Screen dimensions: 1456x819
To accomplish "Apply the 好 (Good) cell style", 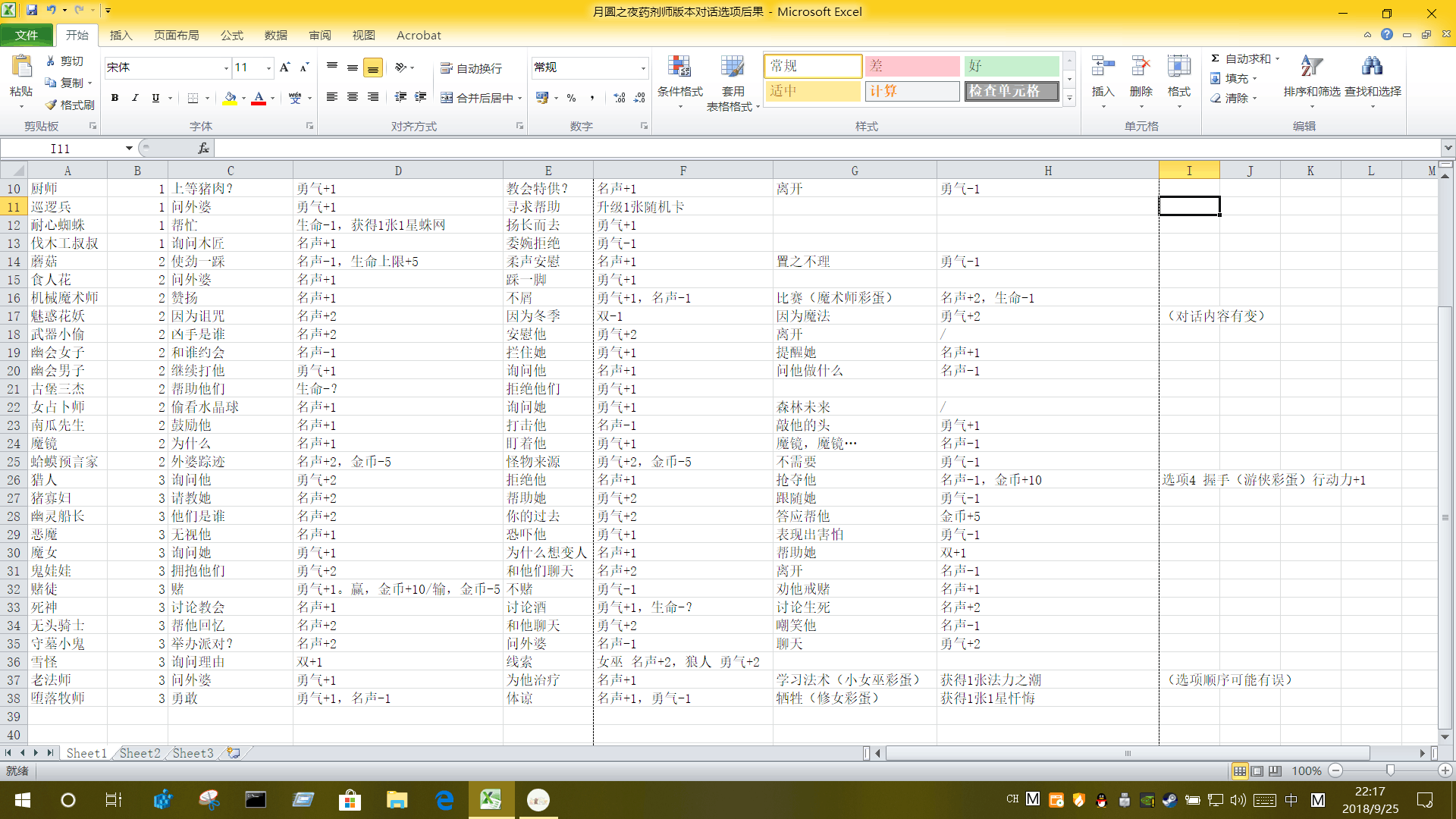I will click(x=1012, y=66).
